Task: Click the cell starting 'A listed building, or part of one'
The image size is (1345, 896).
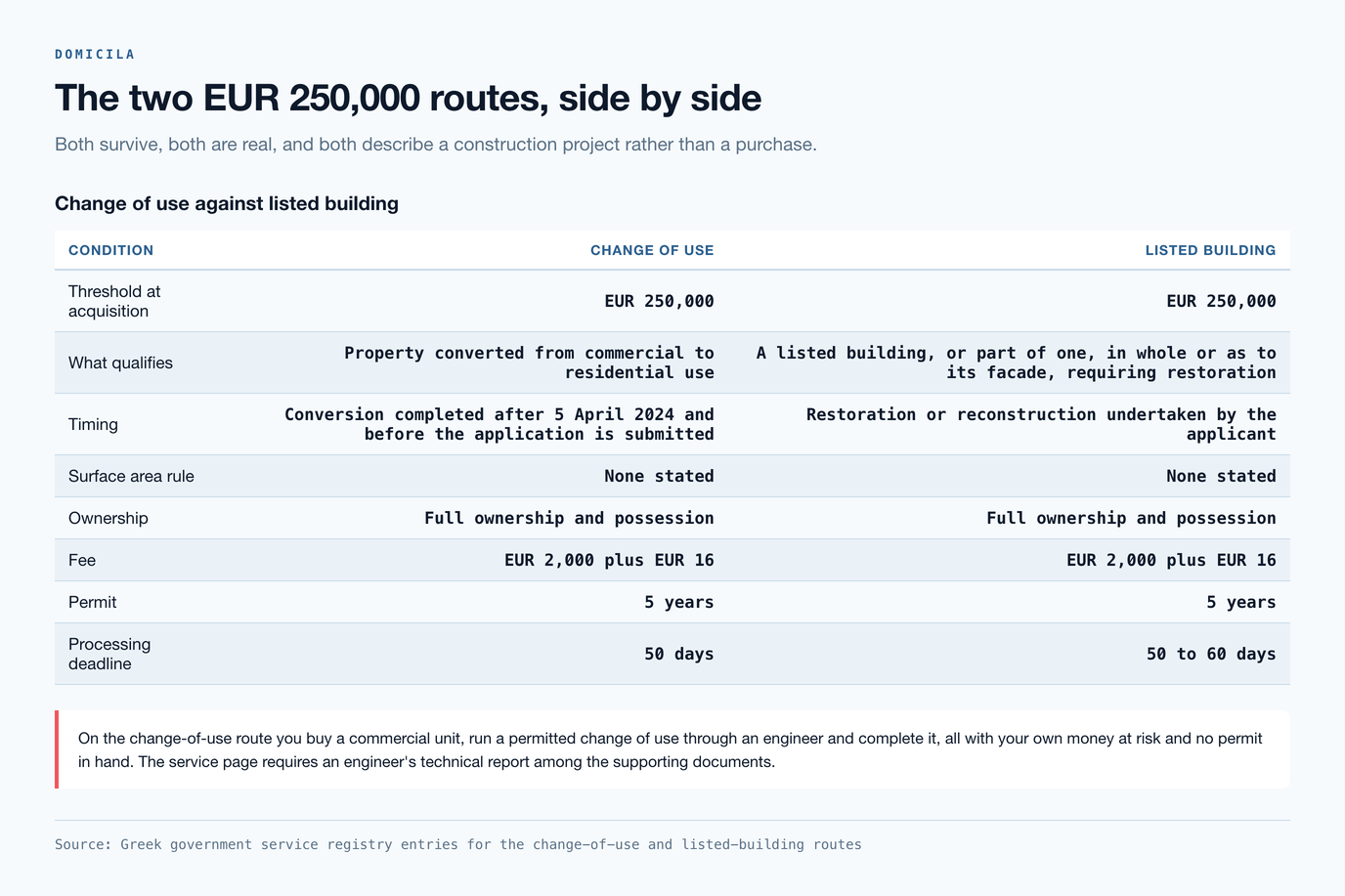Action: tap(1016, 363)
